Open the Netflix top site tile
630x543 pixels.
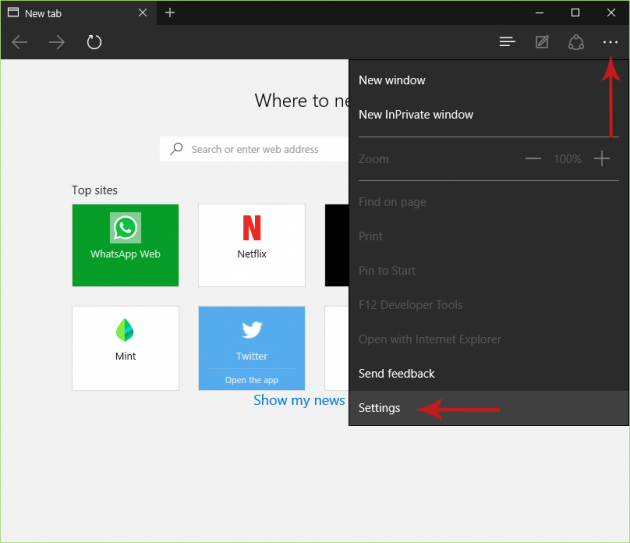coord(252,245)
